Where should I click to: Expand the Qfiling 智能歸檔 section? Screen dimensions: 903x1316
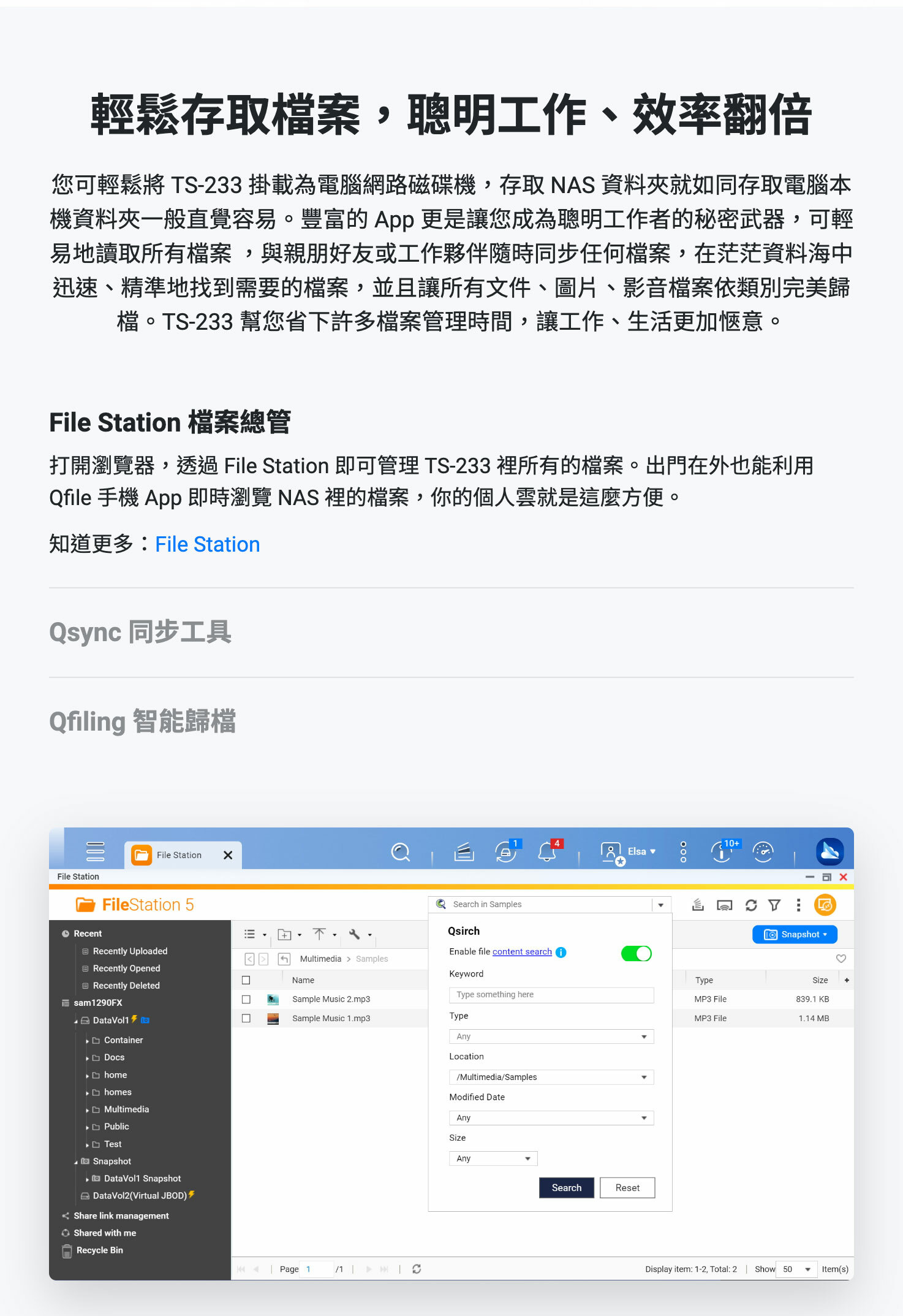pyautogui.click(x=142, y=721)
